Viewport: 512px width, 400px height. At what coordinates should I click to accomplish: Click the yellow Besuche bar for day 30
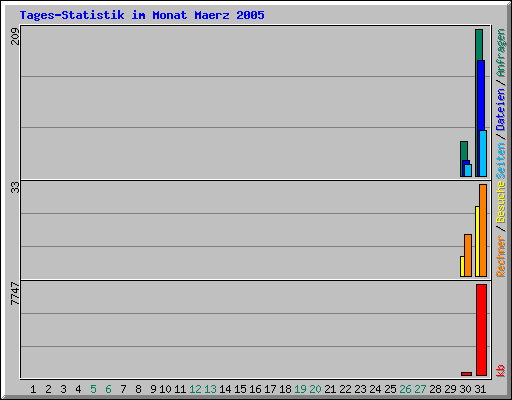coord(462,266)
